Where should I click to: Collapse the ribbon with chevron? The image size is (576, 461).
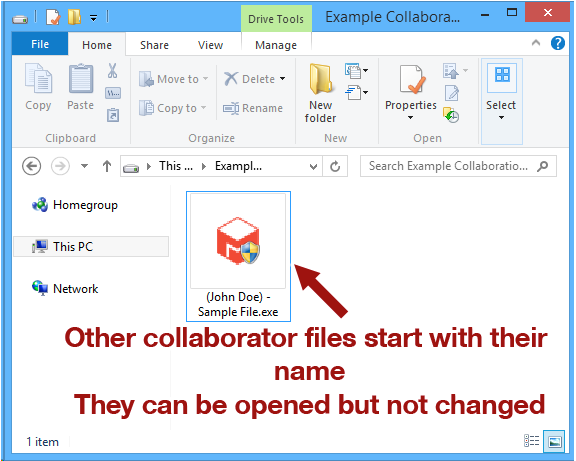pos(536,43)
